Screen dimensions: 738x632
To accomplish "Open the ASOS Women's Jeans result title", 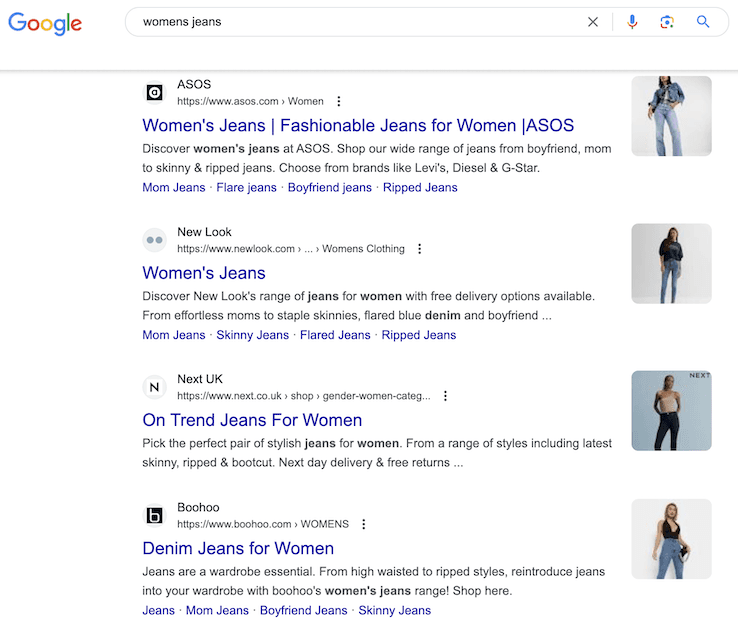I will coord(358,126).
